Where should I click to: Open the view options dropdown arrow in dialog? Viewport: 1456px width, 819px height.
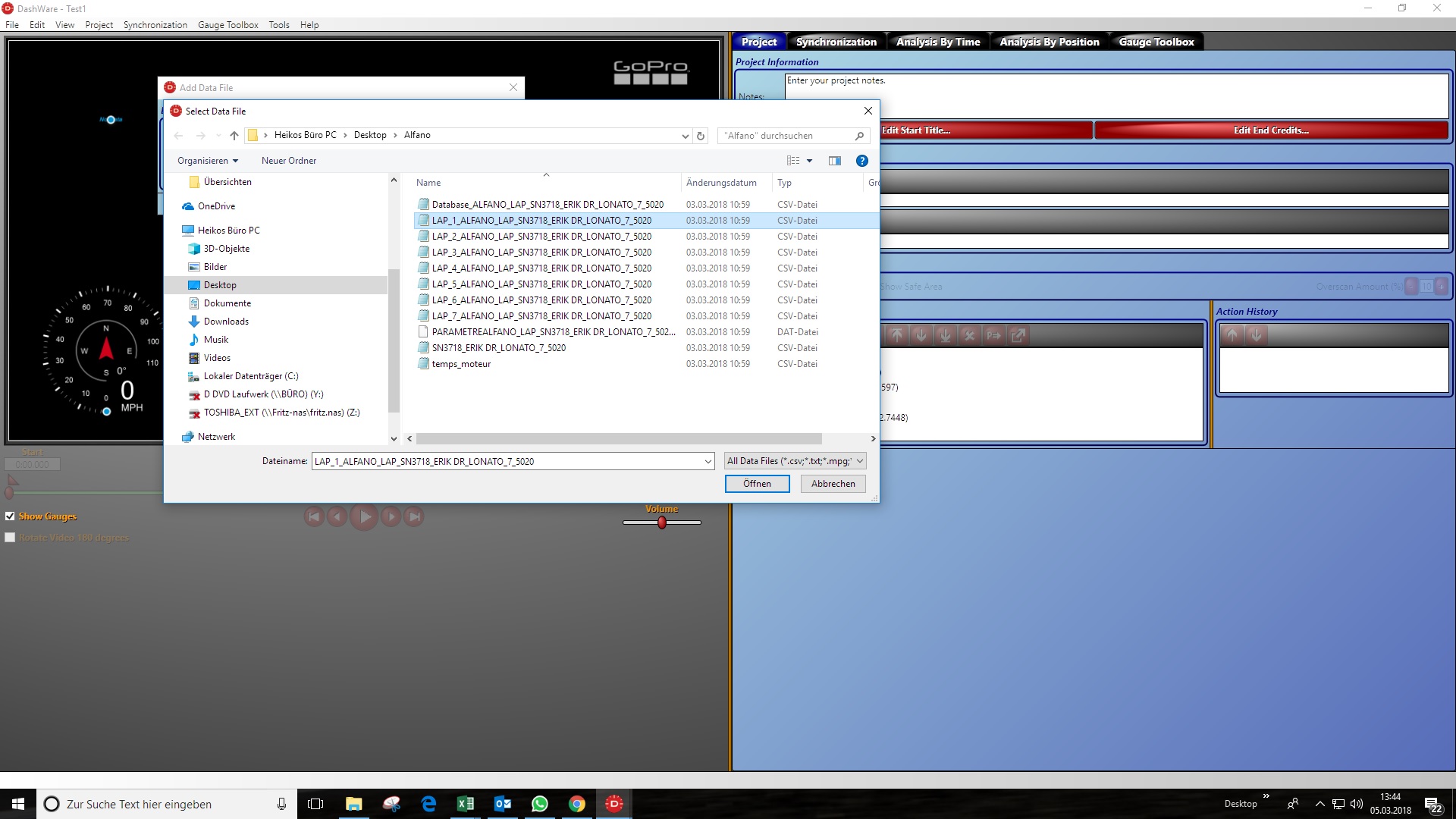[809, 161]
